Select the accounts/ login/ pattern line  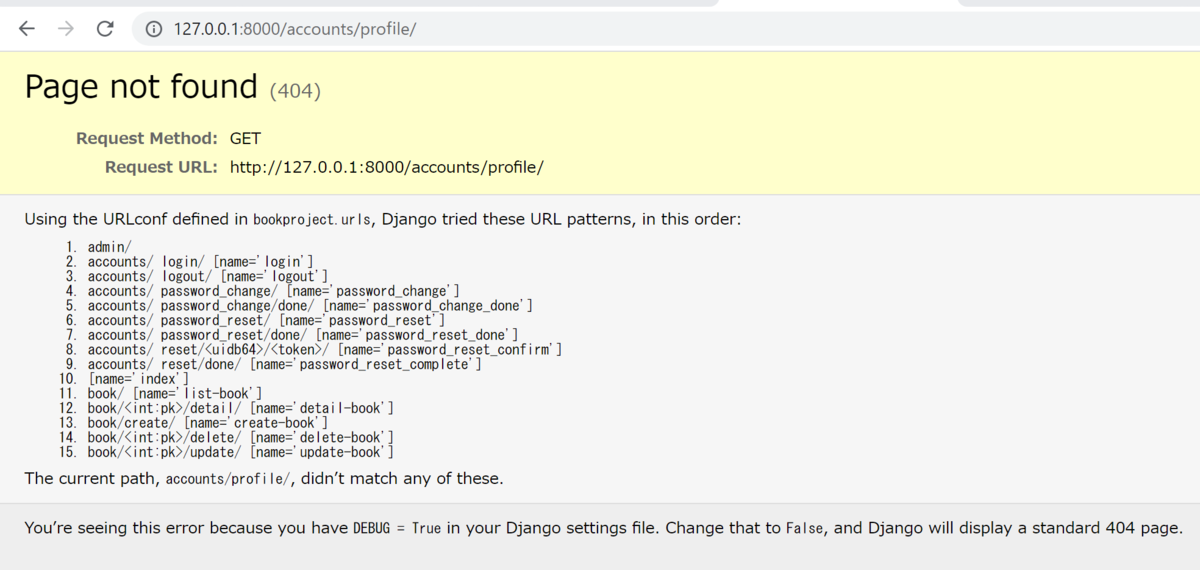point(201,262)
